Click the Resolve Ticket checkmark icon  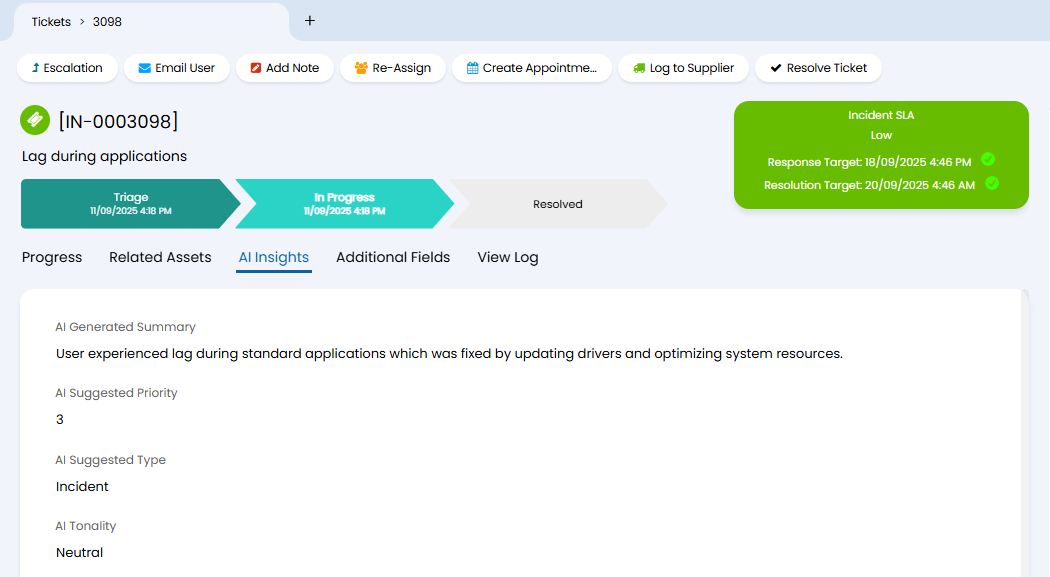point(776,68)
